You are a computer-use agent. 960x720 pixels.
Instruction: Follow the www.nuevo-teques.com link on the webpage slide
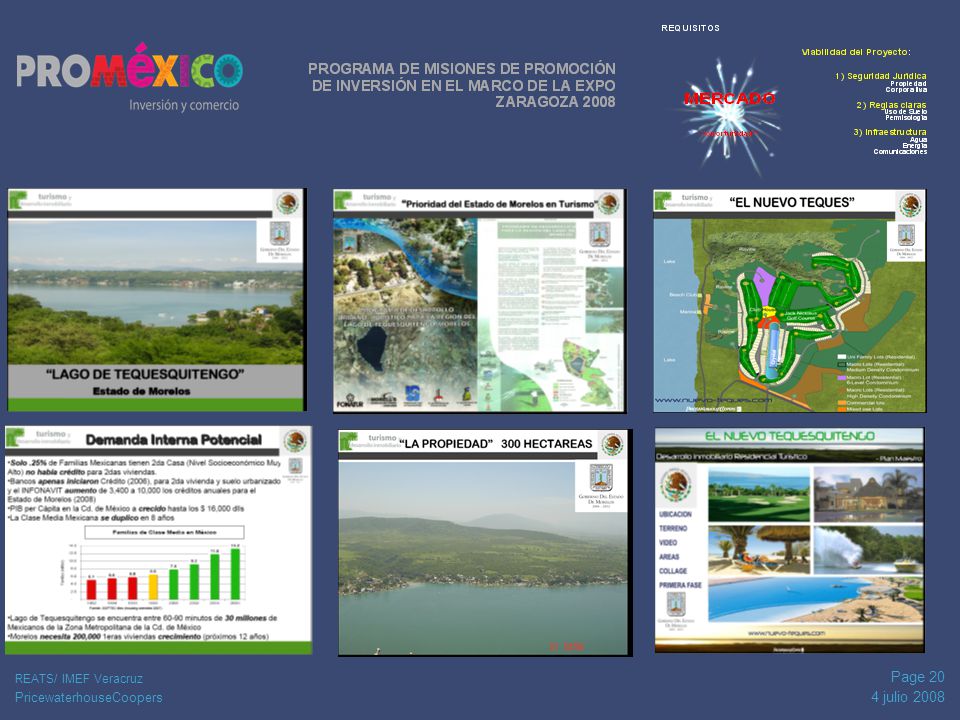click(x=786, y=633)
